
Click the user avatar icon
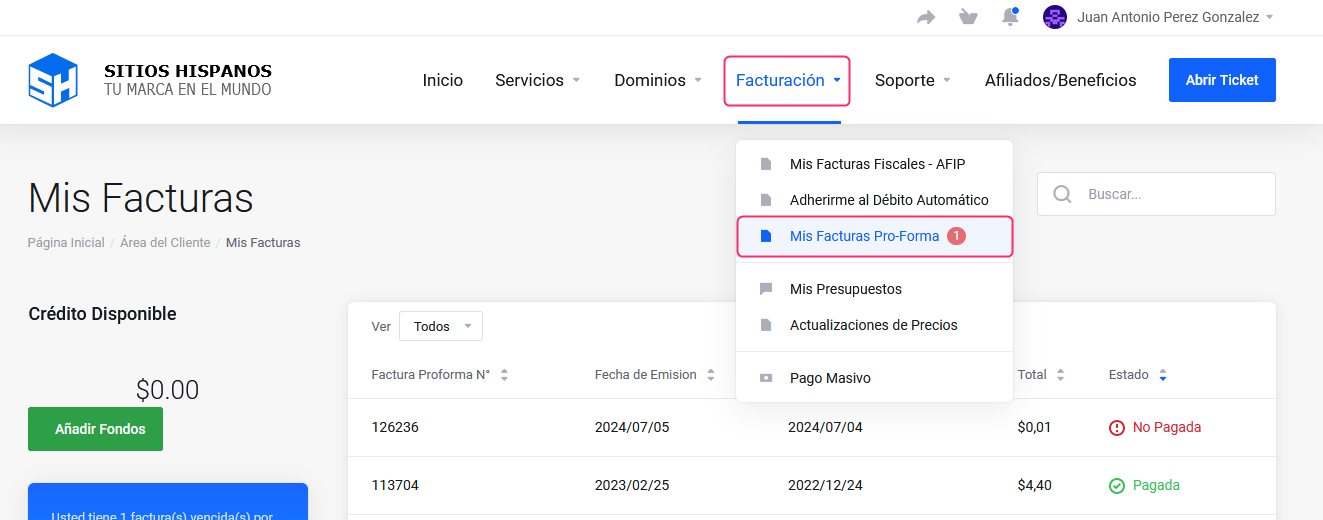pyautogui.click(x=1054, y=17)
